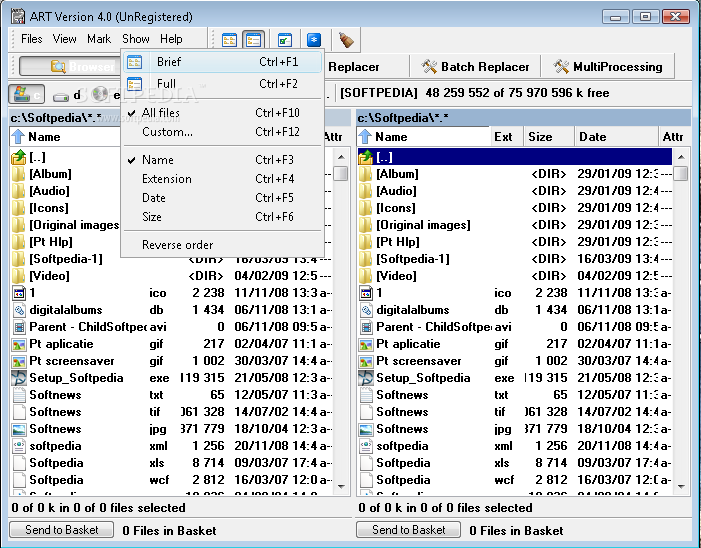Toggle sort by Name option
The image size is (701, 548).
[222, 160]
